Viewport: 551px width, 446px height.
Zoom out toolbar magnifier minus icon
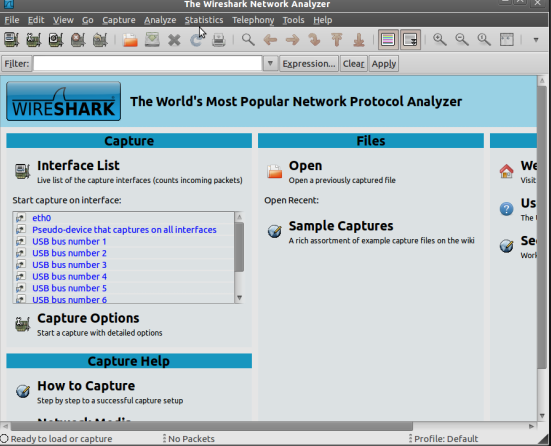tap(462, 39)
